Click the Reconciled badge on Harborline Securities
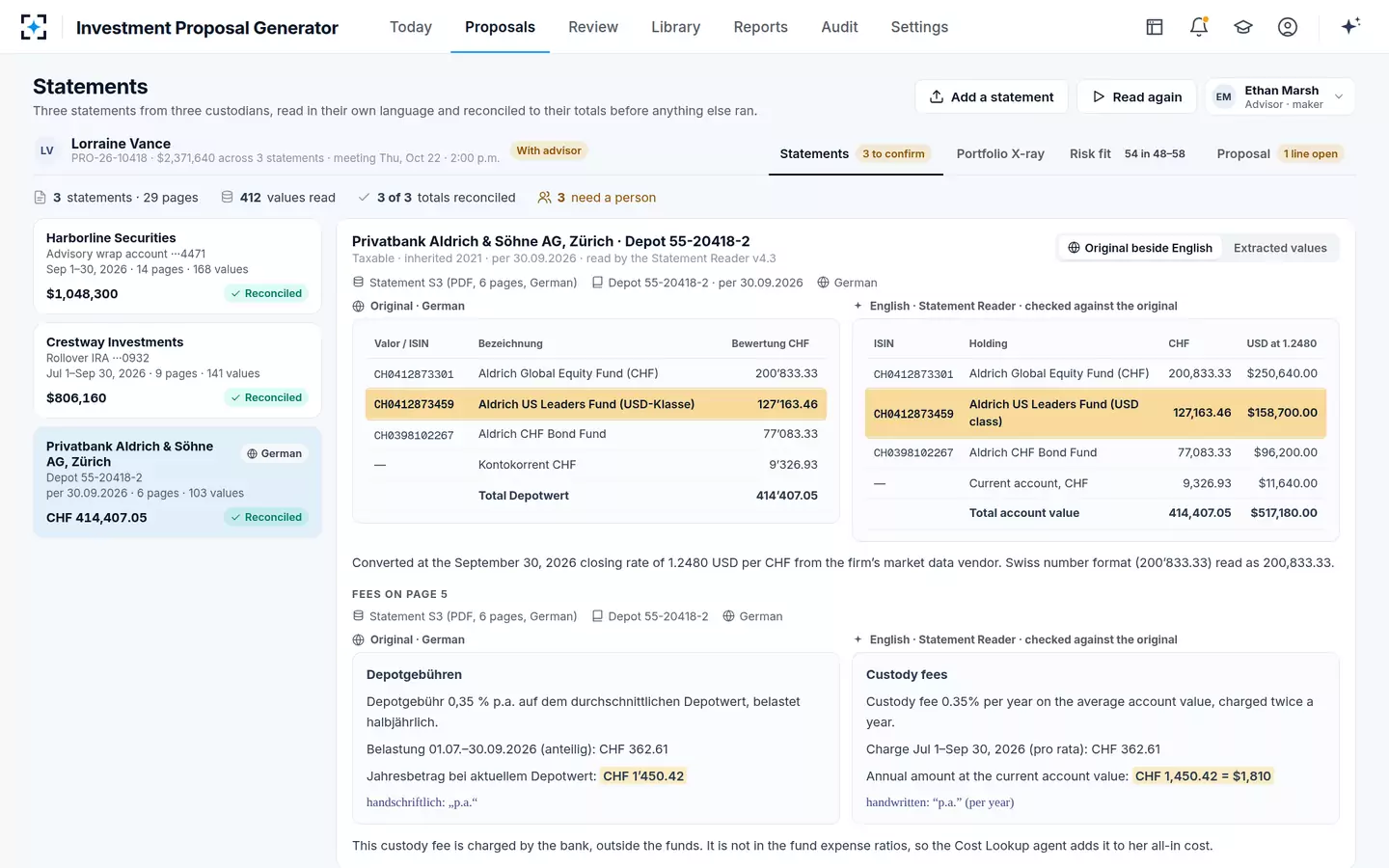1389x868 pixels. [x=266, y=293]
